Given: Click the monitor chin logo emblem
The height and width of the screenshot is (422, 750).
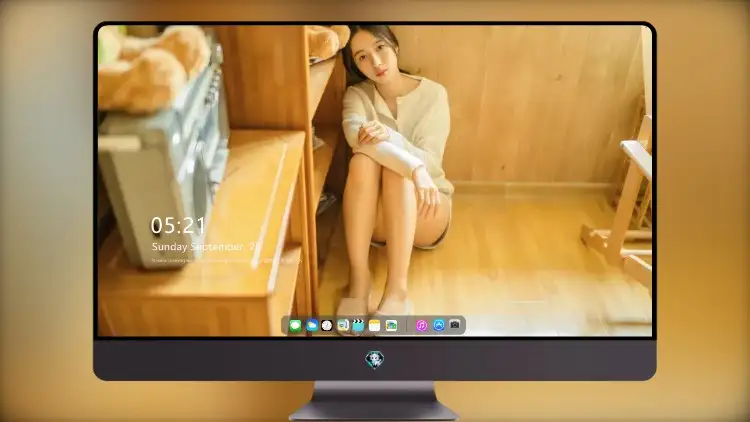Looking at the screenshot, I should point(375,359).
